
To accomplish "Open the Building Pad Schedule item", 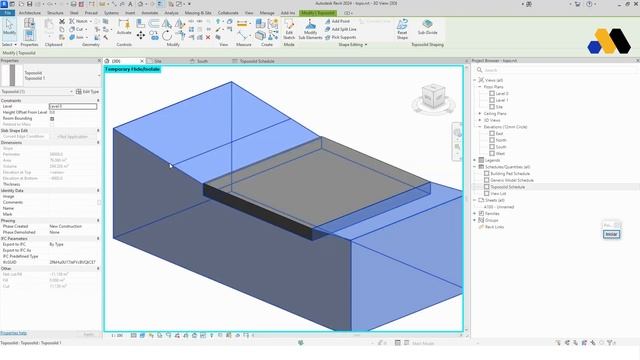I will (510, 173).
